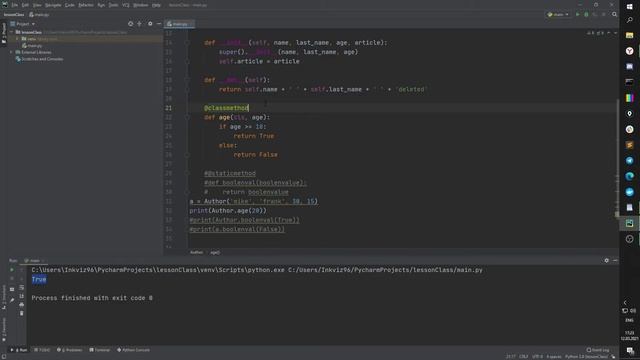Click age() breadcrumb below editor
The height and width of the screenshot is (360, 640).
[x=215, y=252]
